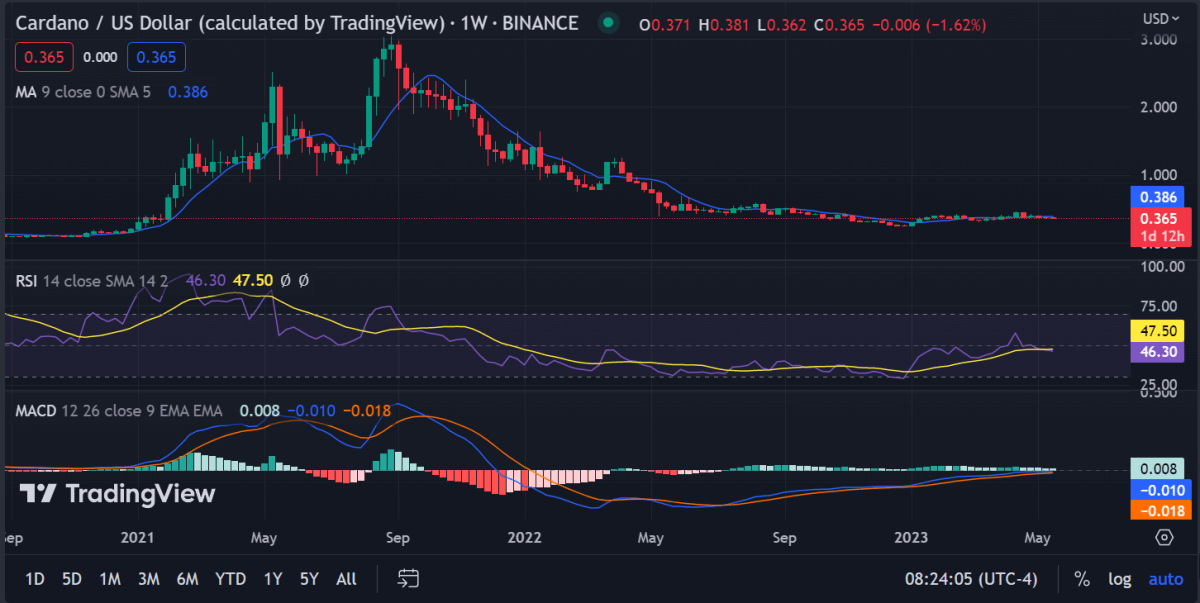Click the 1d 12h countdown price label
This screenshot has width=1200, height=603.
pyautogui.click(x=1160, y=236)
